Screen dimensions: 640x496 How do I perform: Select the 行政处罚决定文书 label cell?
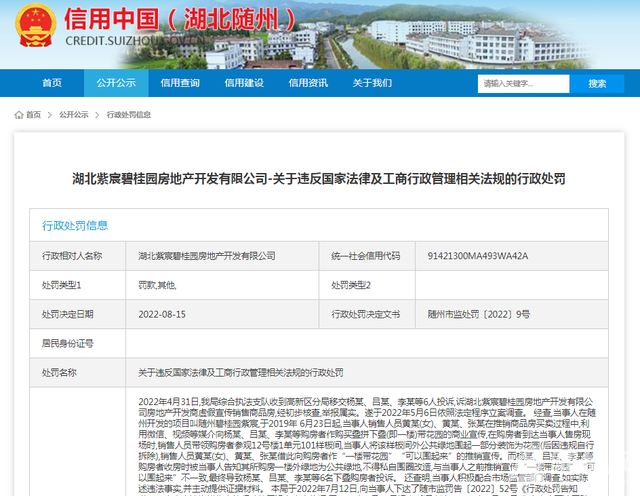(x=367, y=314)
